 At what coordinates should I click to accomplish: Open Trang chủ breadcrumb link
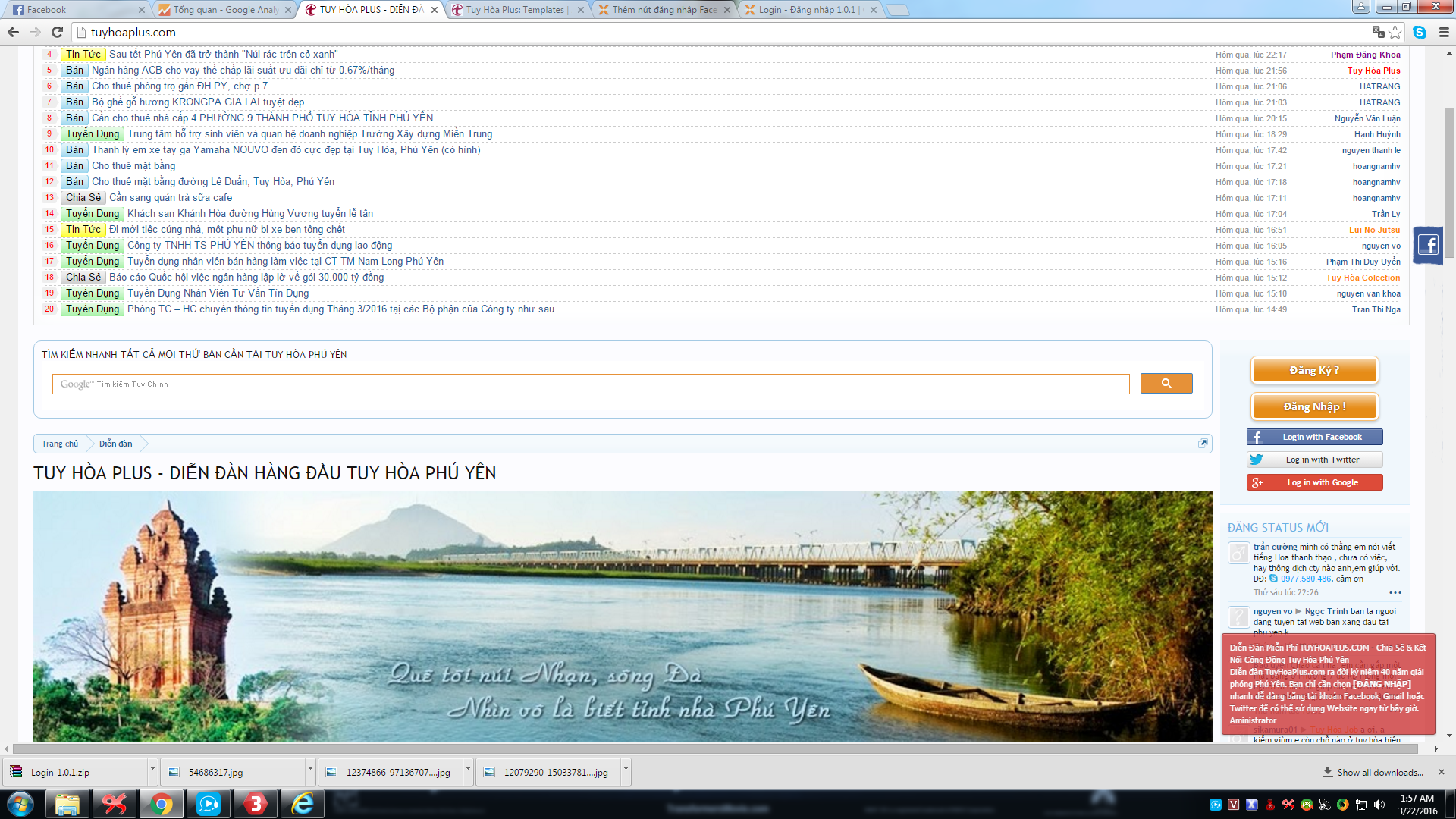pyautogui.click(x=60, y=444)
